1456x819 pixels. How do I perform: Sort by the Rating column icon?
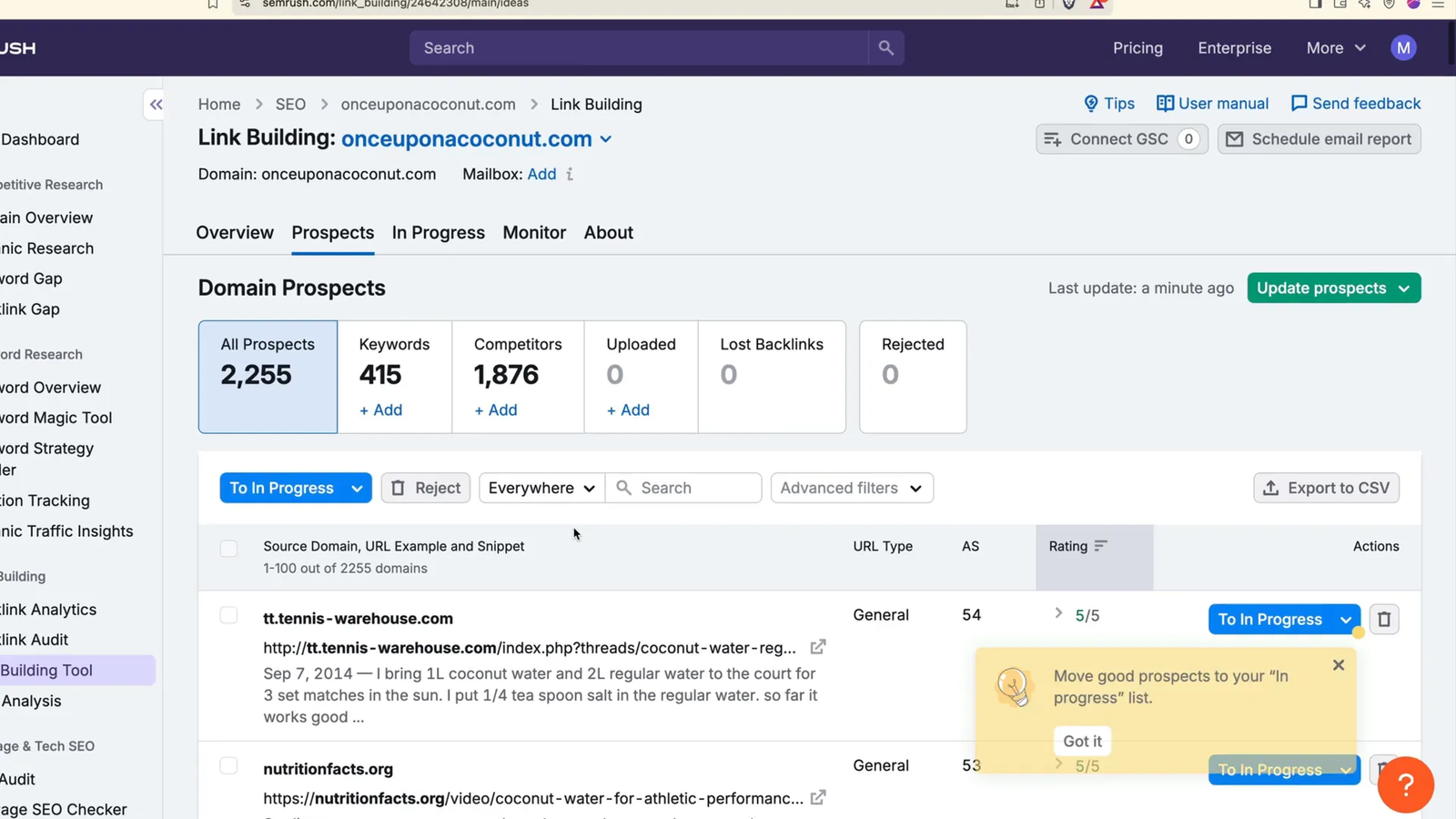1101,546
